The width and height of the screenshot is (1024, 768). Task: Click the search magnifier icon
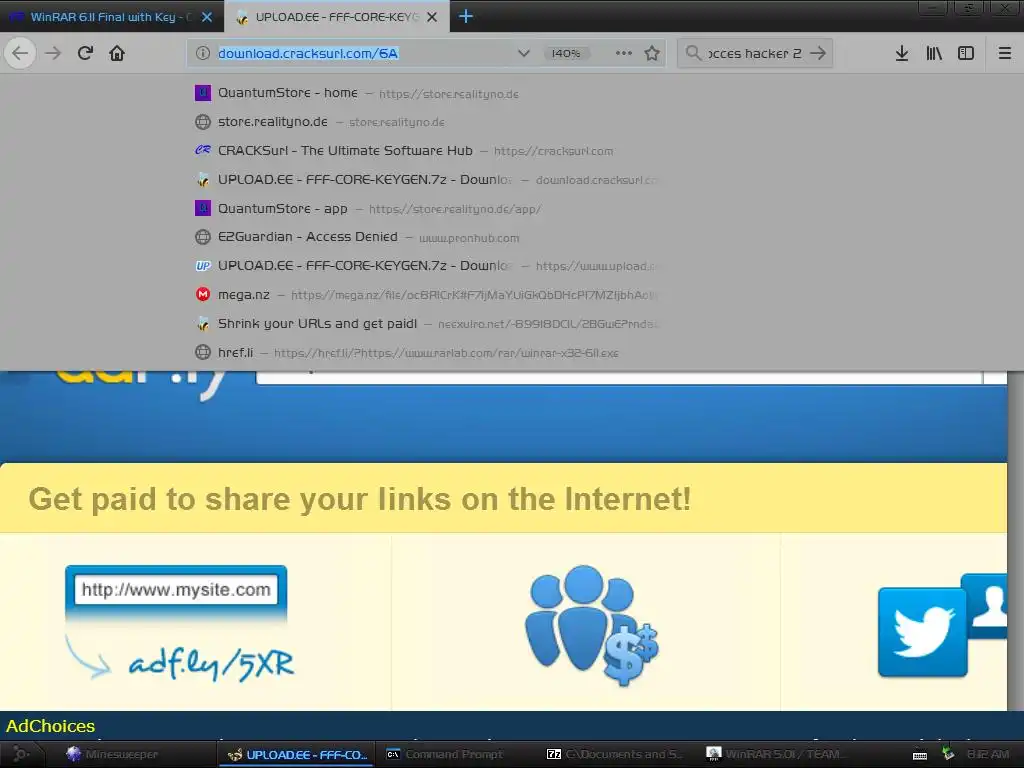(693, 53)
